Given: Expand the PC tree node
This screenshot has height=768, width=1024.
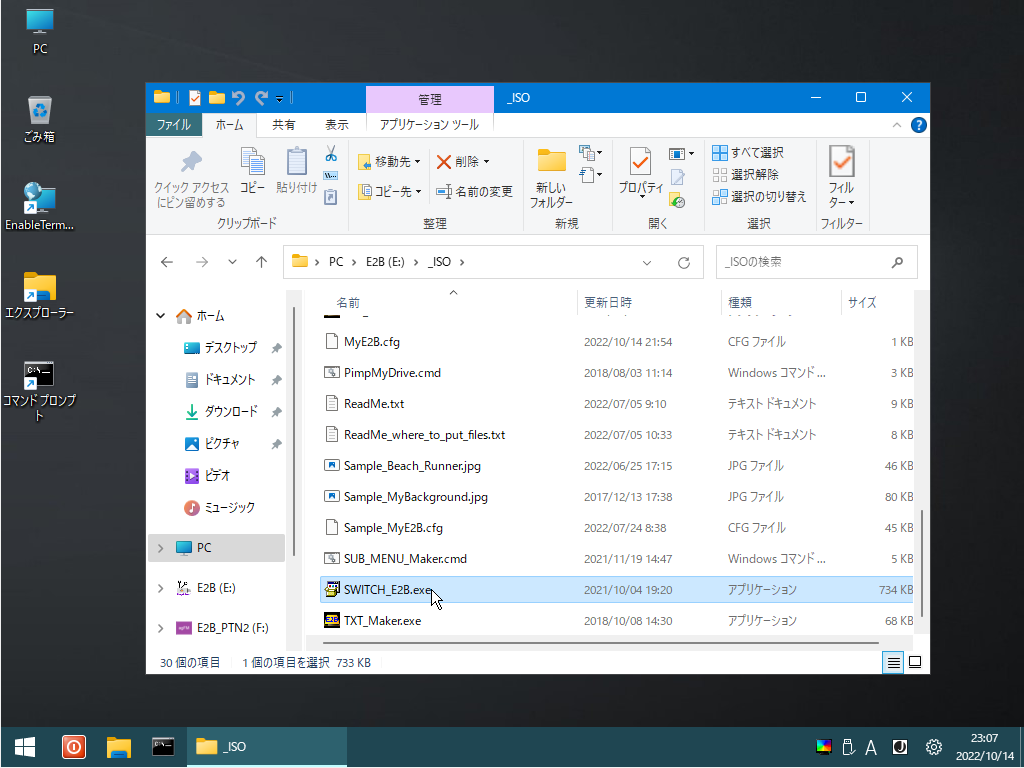Looking at the screenshot, I should point(161,548).
